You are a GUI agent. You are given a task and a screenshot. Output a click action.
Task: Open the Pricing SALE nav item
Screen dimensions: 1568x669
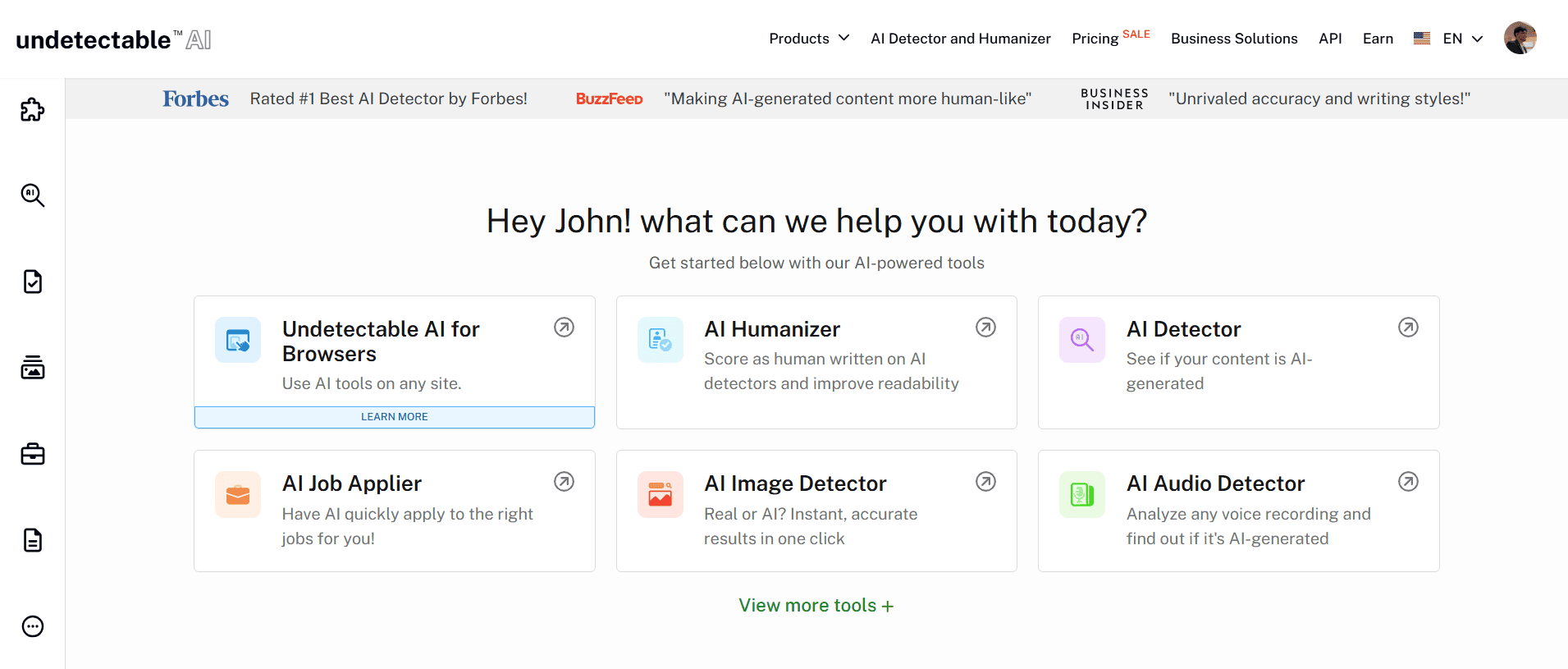point(1111,38)
